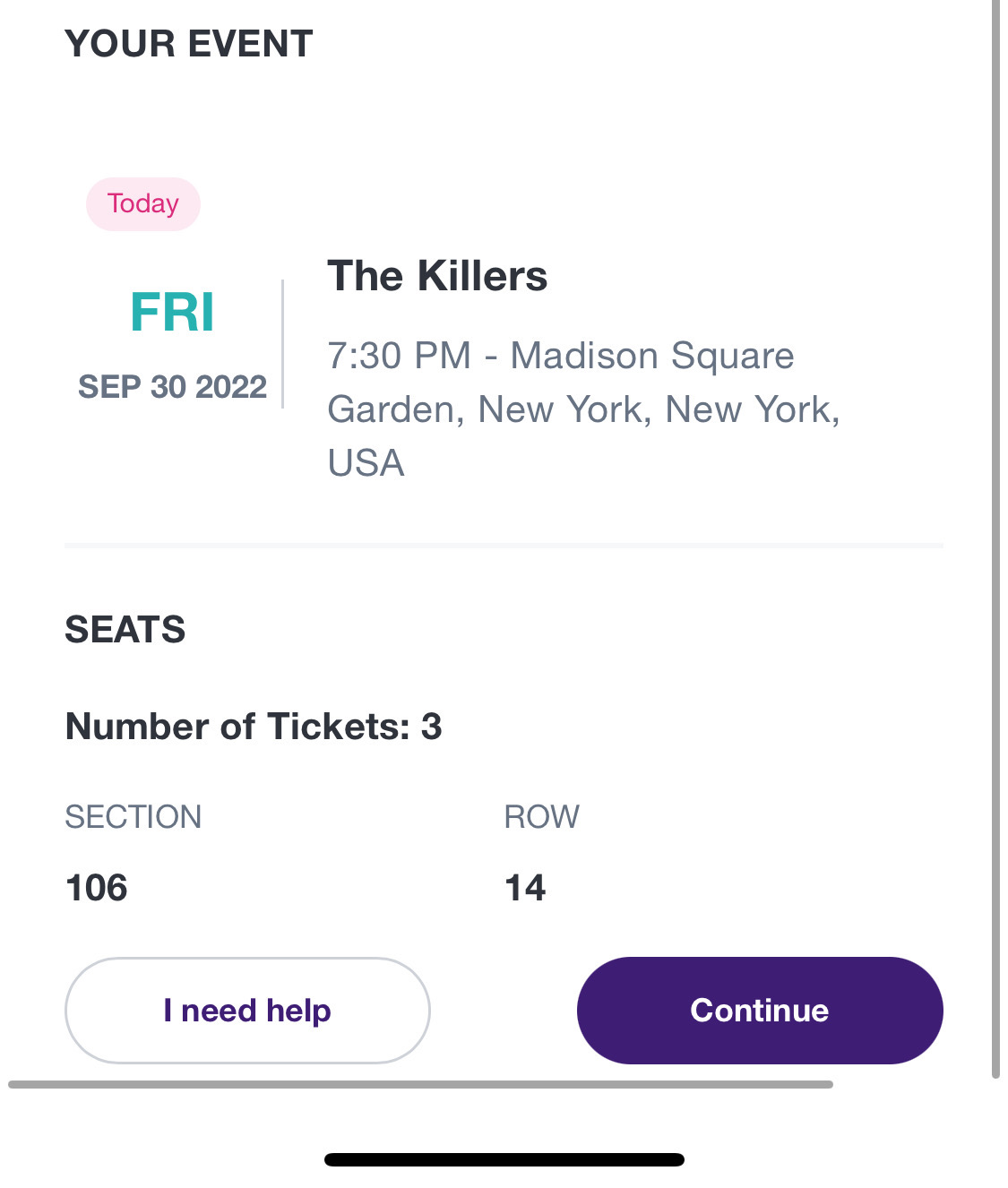Tap the vertical divider beside the date
The image size is (1008, 1188).
[283, 344]
